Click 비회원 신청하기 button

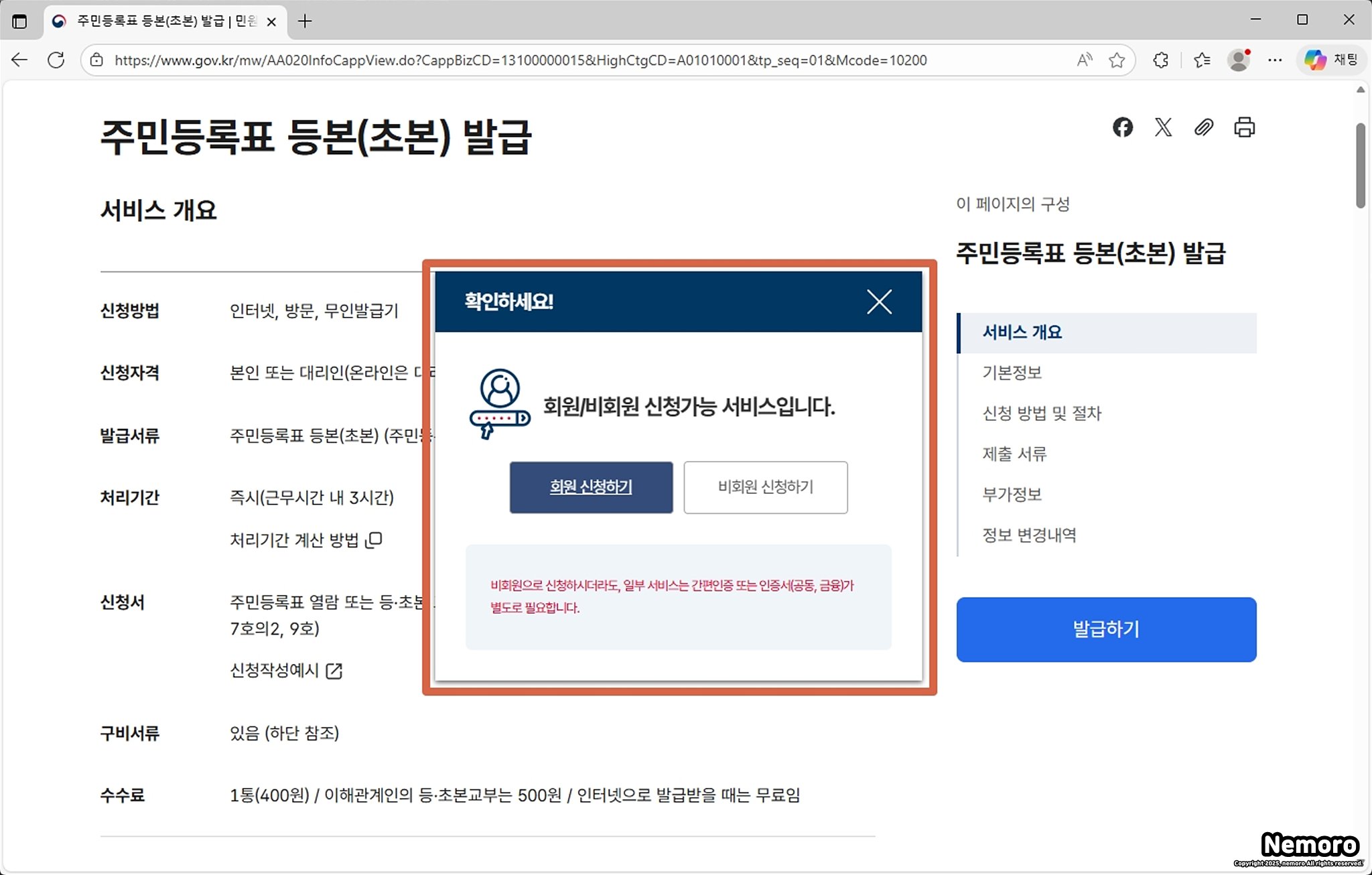point(765,487)
